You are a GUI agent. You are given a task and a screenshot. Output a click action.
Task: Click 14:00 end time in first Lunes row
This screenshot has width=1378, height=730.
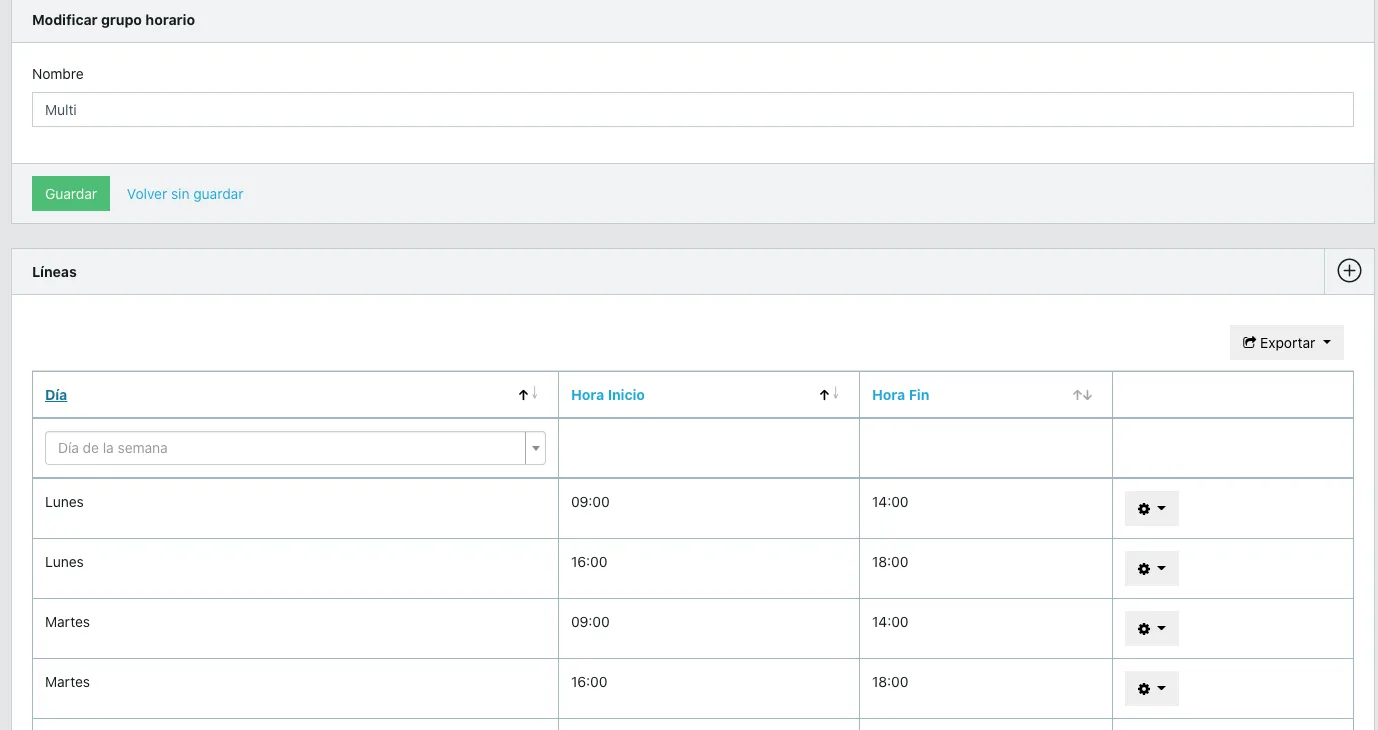(890, 502)
